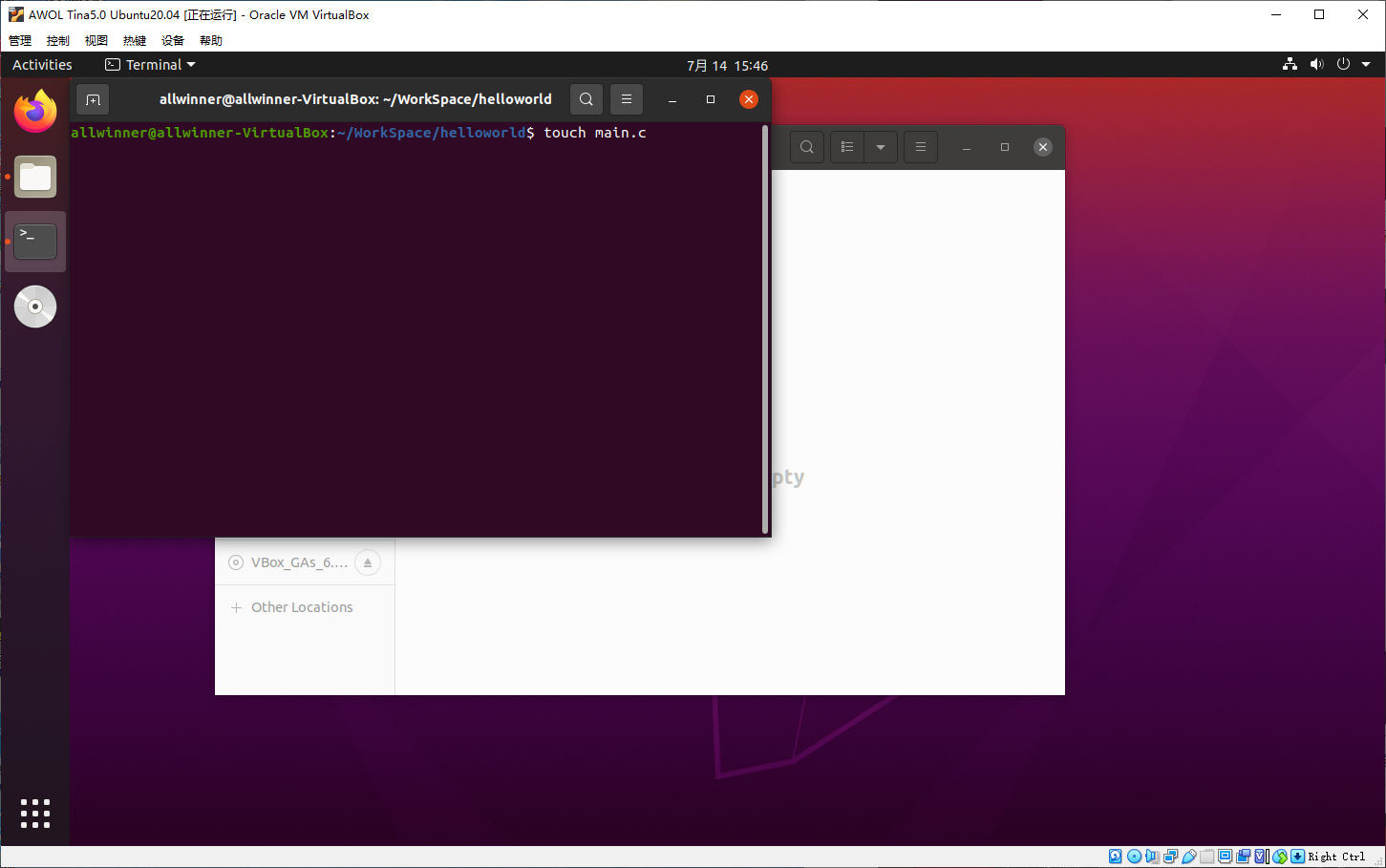This screenshot has height=868, width=1386.
Task: Click the terminal search icon
Action: tap(586, 99)
